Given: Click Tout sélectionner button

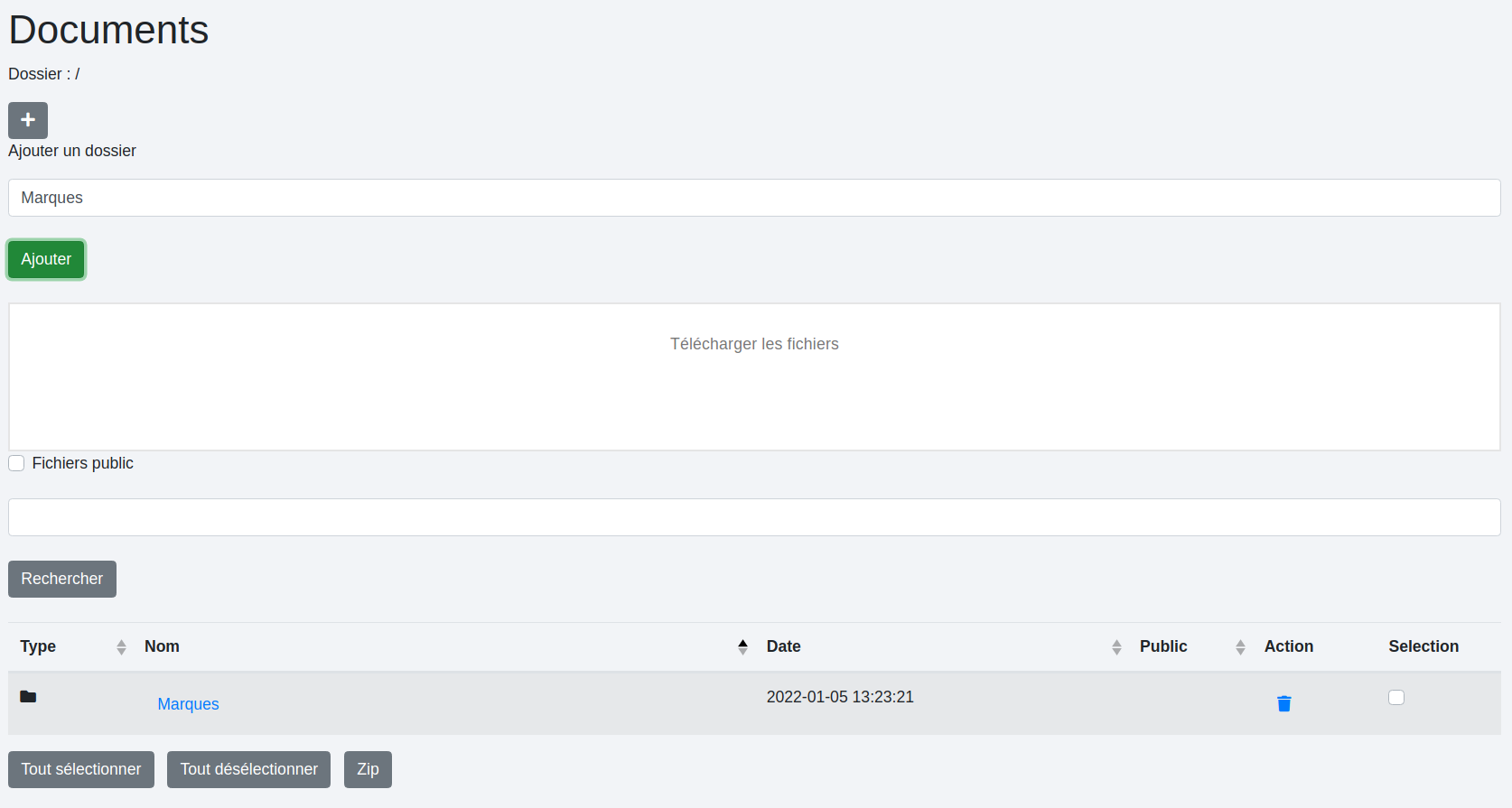Looking at the screenshot, I should click(x=81, y=769).
